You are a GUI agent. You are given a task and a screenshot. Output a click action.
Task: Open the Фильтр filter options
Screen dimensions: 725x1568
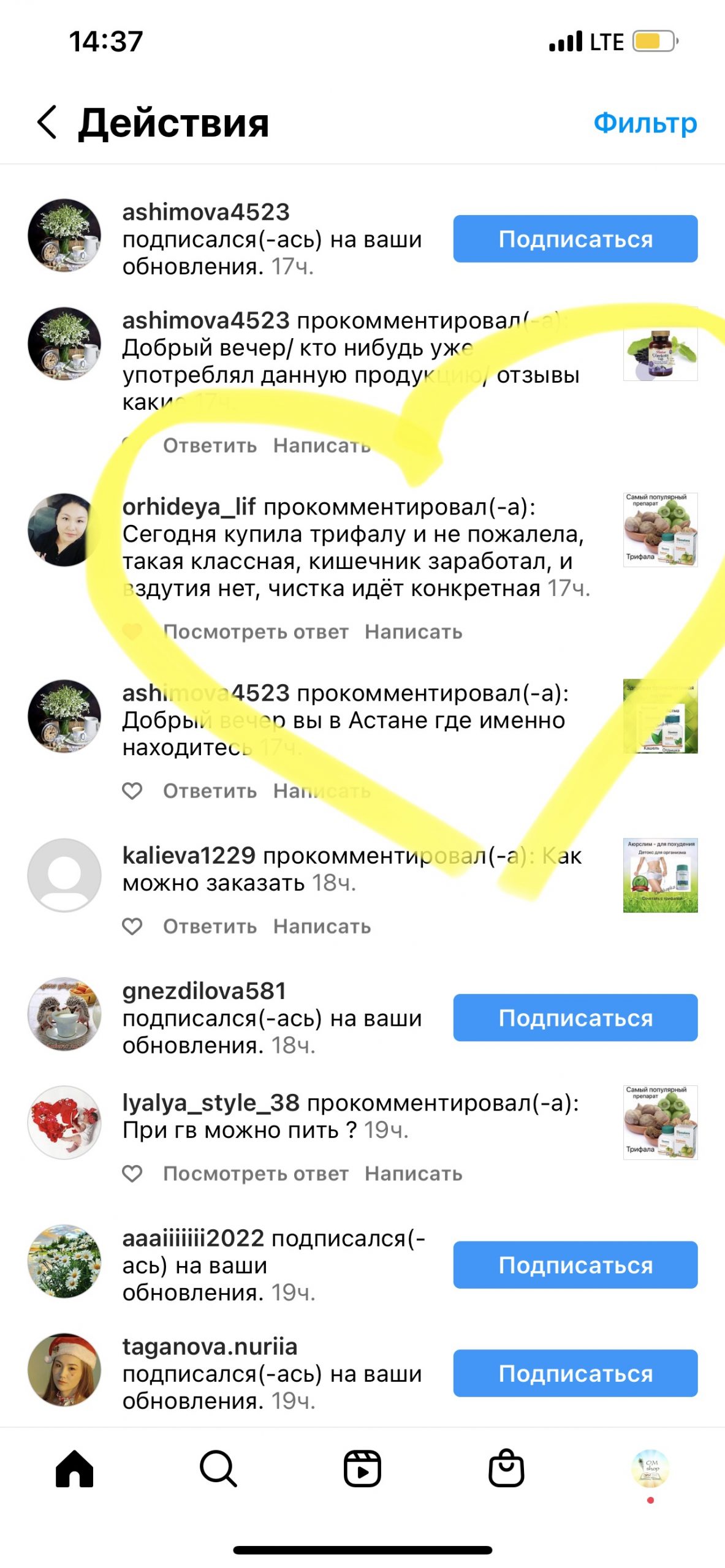(x=645, y=123)
